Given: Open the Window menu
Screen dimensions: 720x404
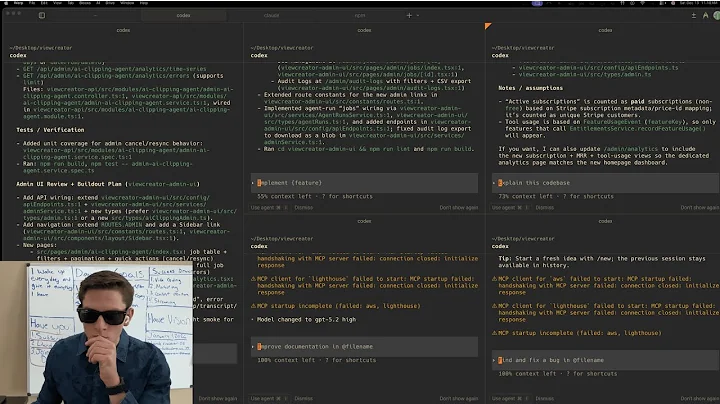Looking at the screenshot, I should pos(127,3).
